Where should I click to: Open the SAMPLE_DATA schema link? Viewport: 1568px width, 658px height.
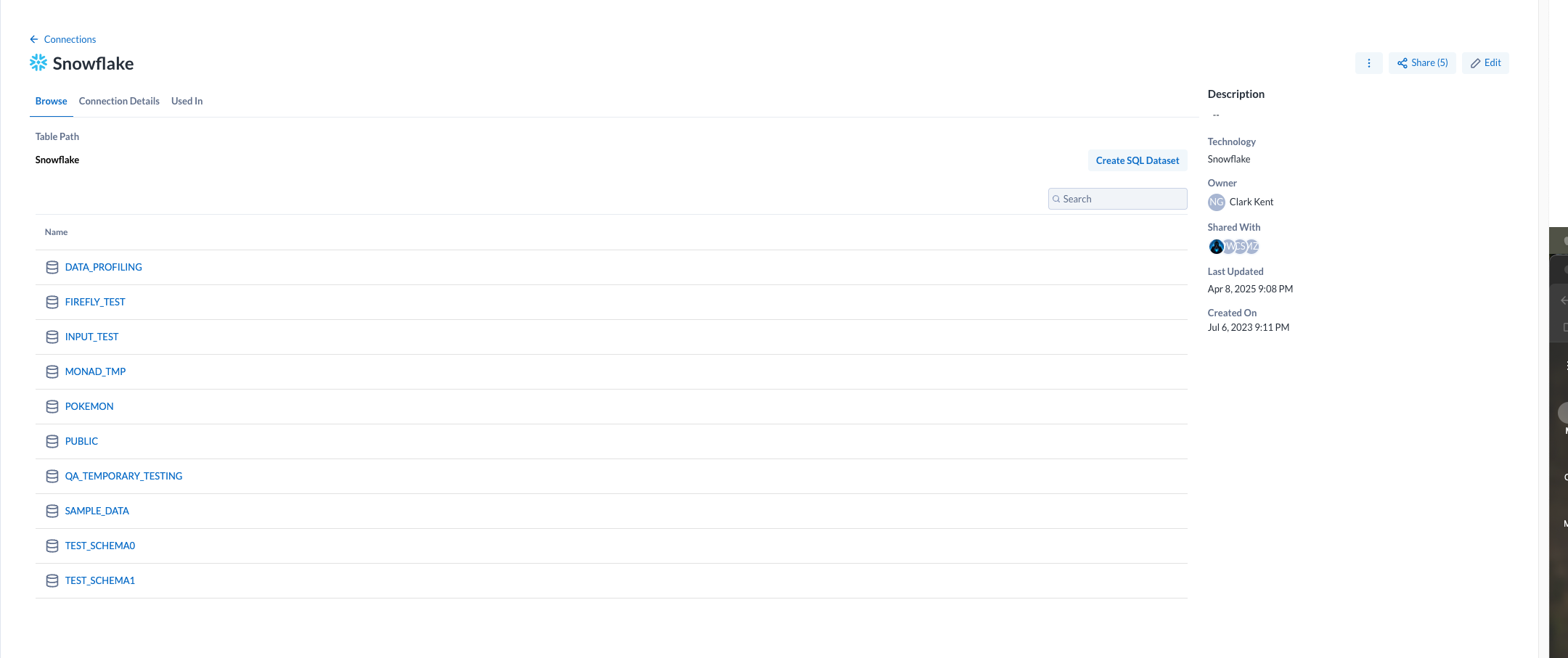(97, 511)
